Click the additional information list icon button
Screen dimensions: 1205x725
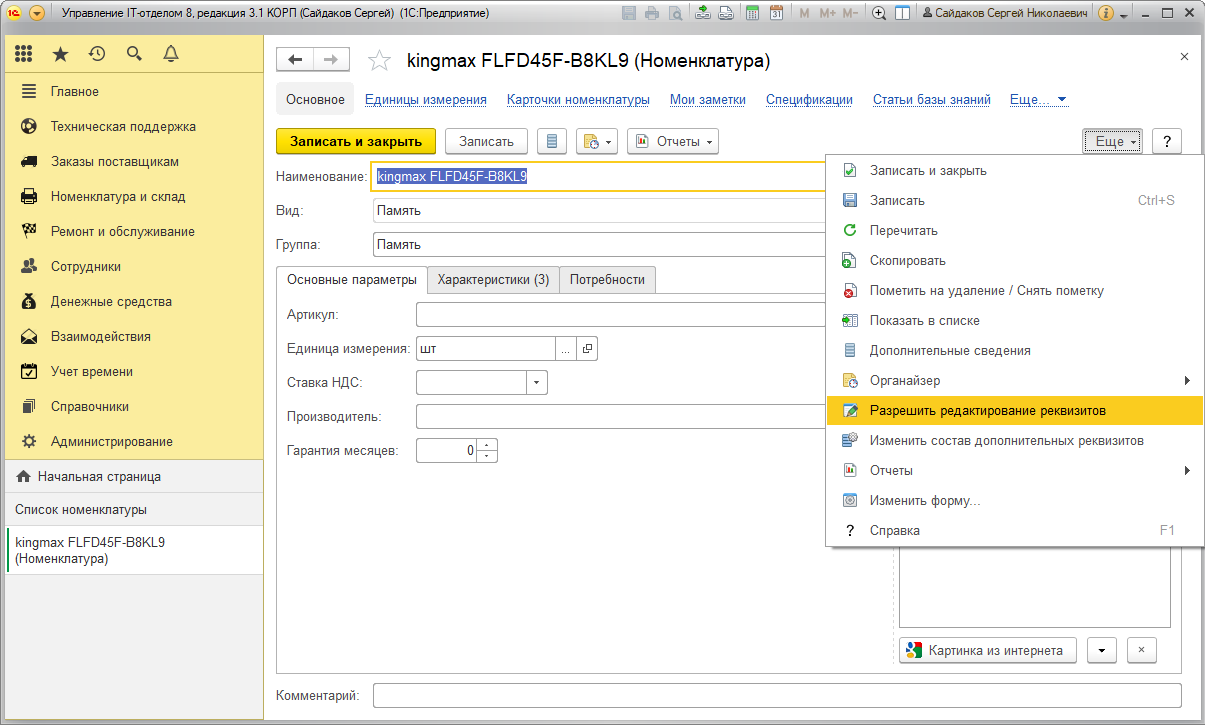552,142
